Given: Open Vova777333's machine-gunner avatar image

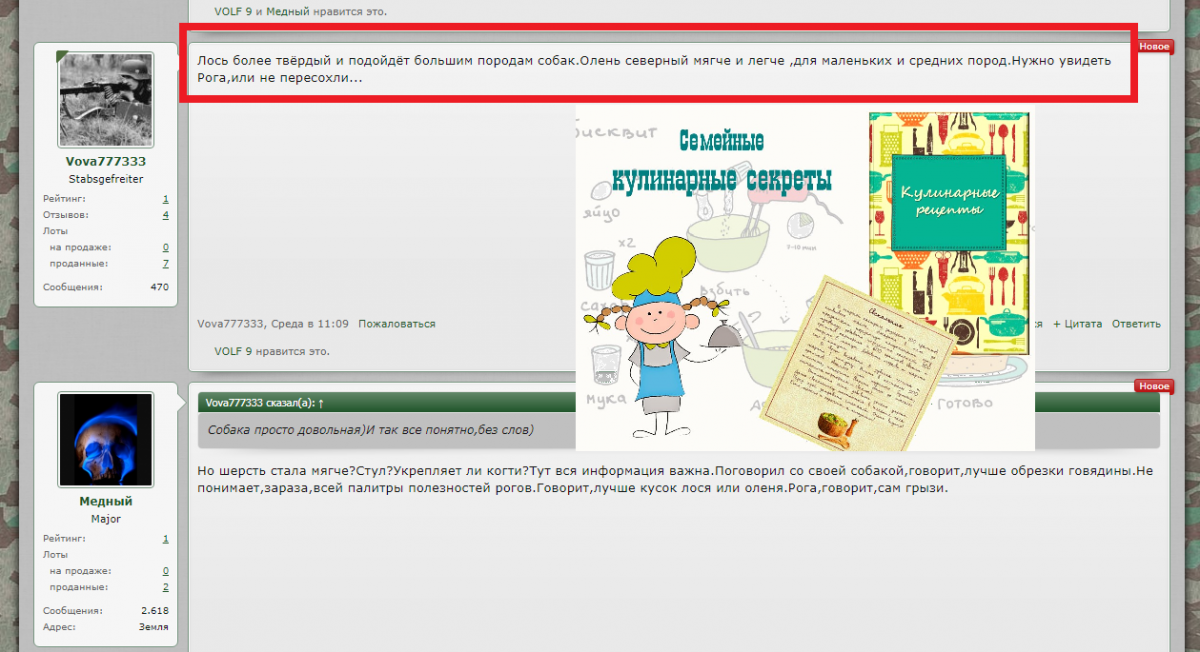Looking at the screenshot, I should (106, 99).
